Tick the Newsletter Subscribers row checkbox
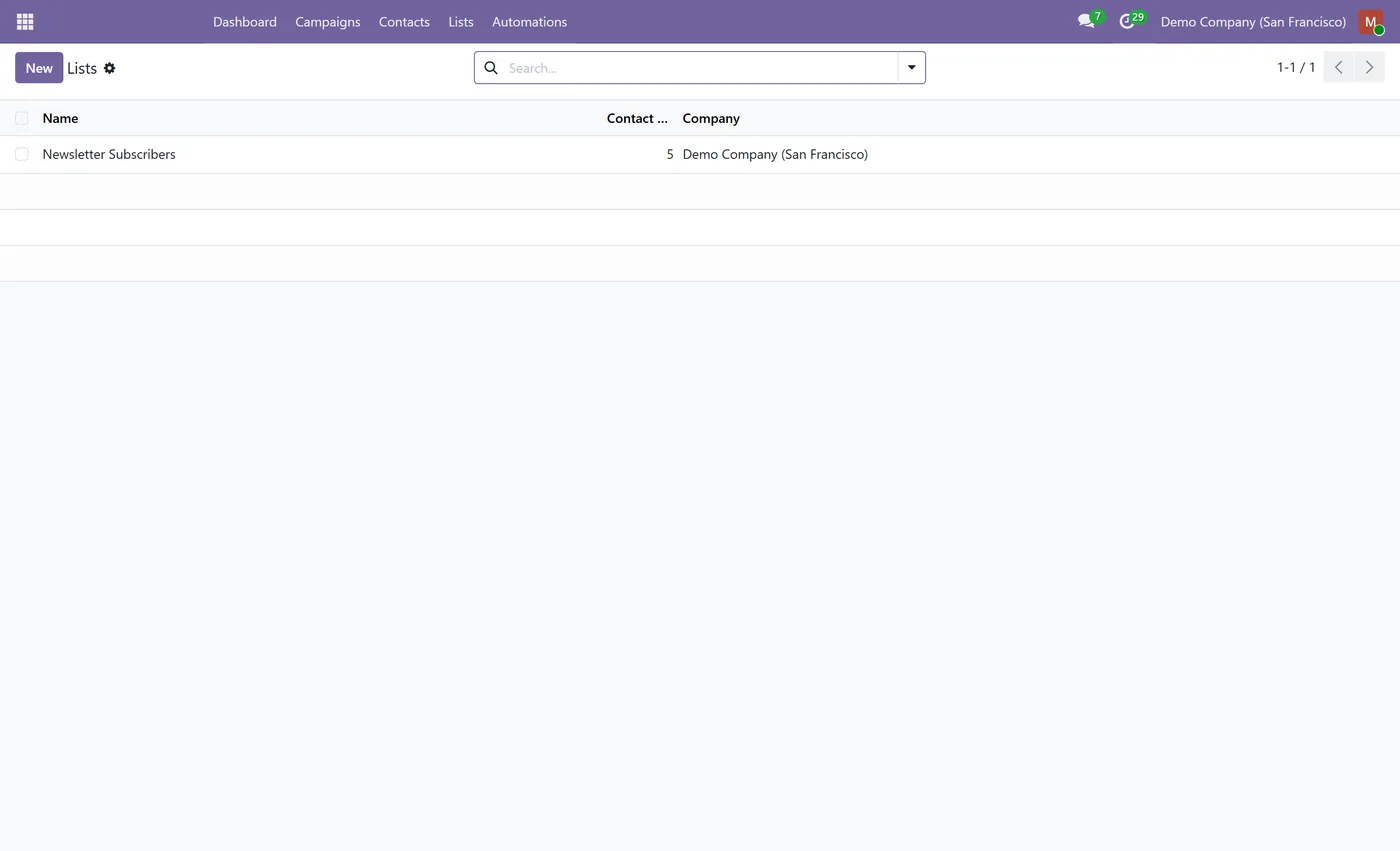 [x=22, y=154]
